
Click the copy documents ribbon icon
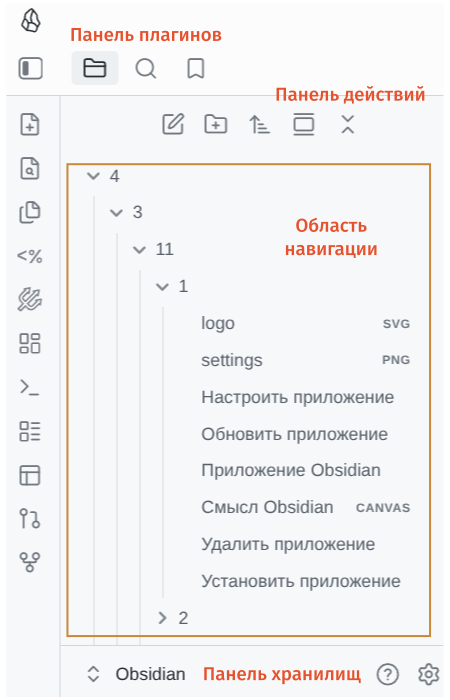(x=30, y=212)
